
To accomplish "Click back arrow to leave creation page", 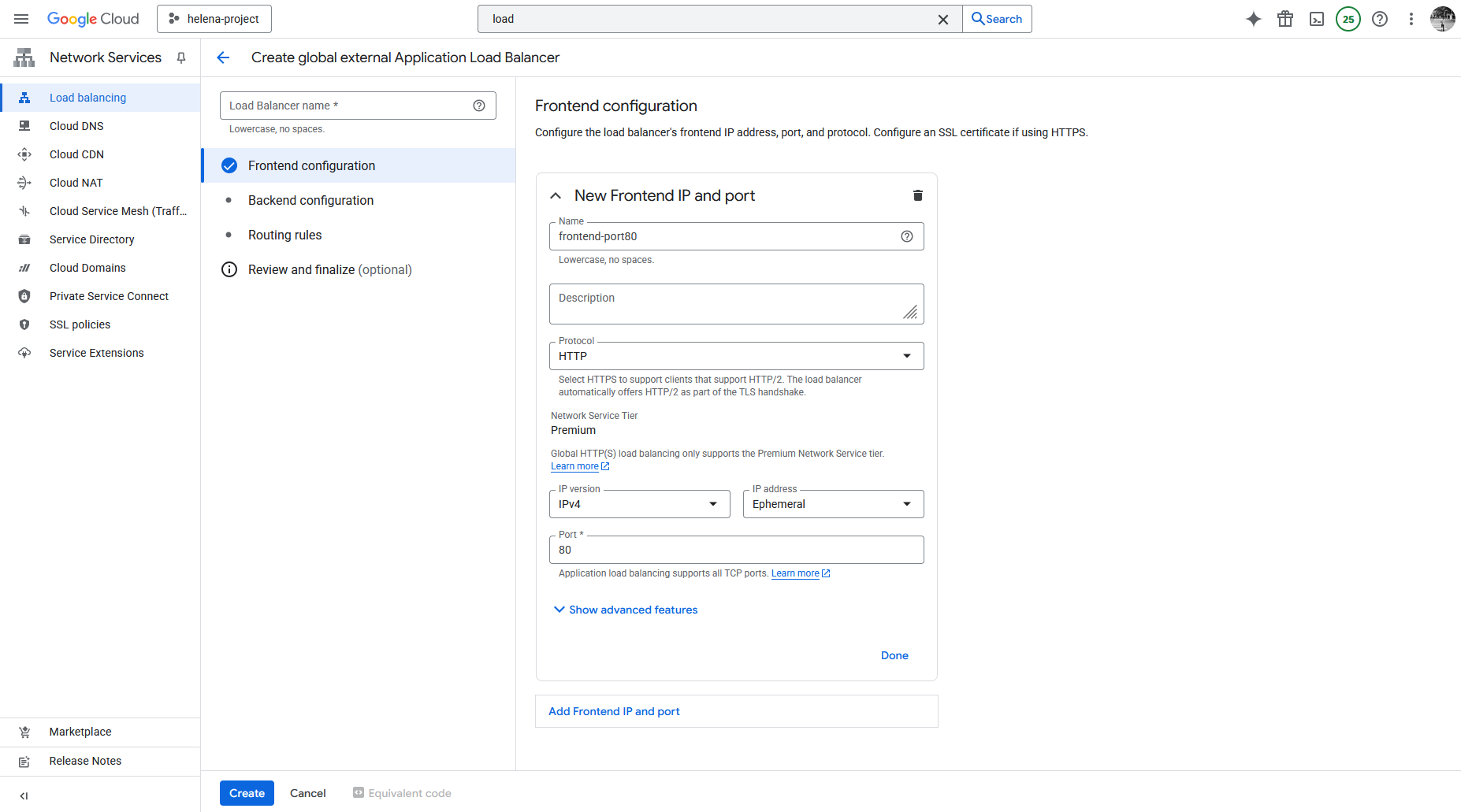I will point(223,57).
